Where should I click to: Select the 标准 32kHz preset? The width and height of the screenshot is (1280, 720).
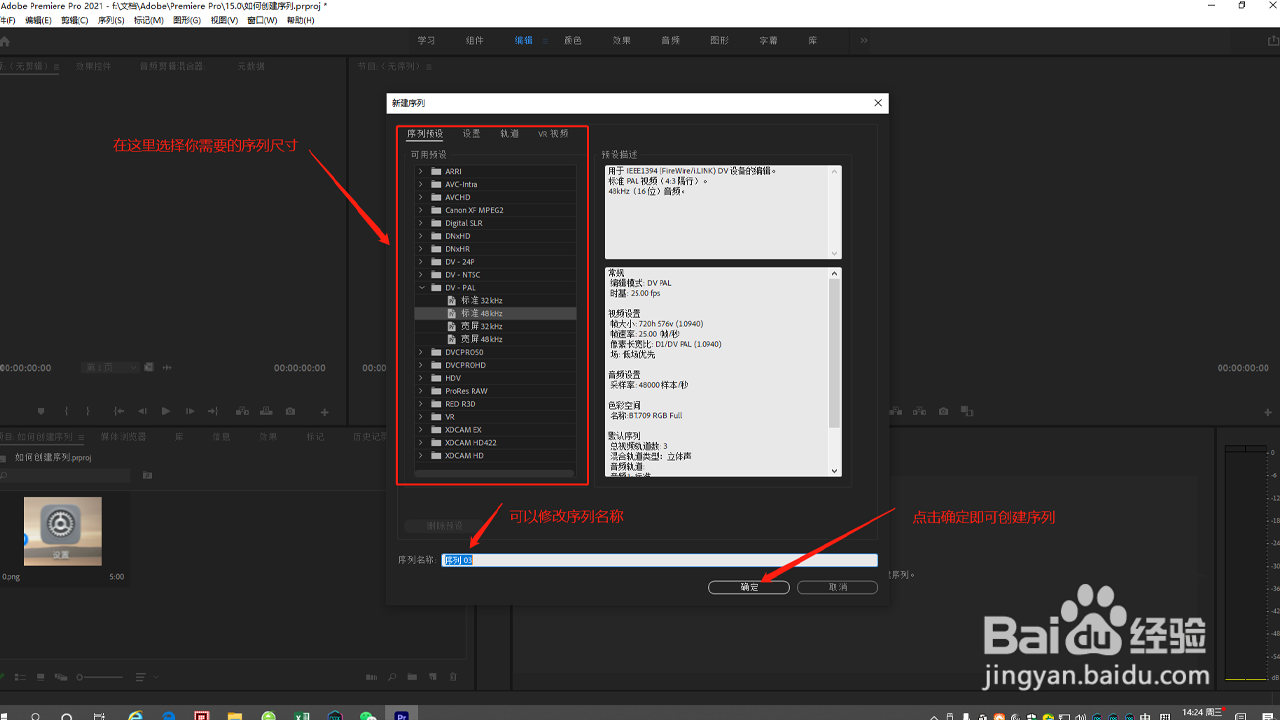coord(482,300)
